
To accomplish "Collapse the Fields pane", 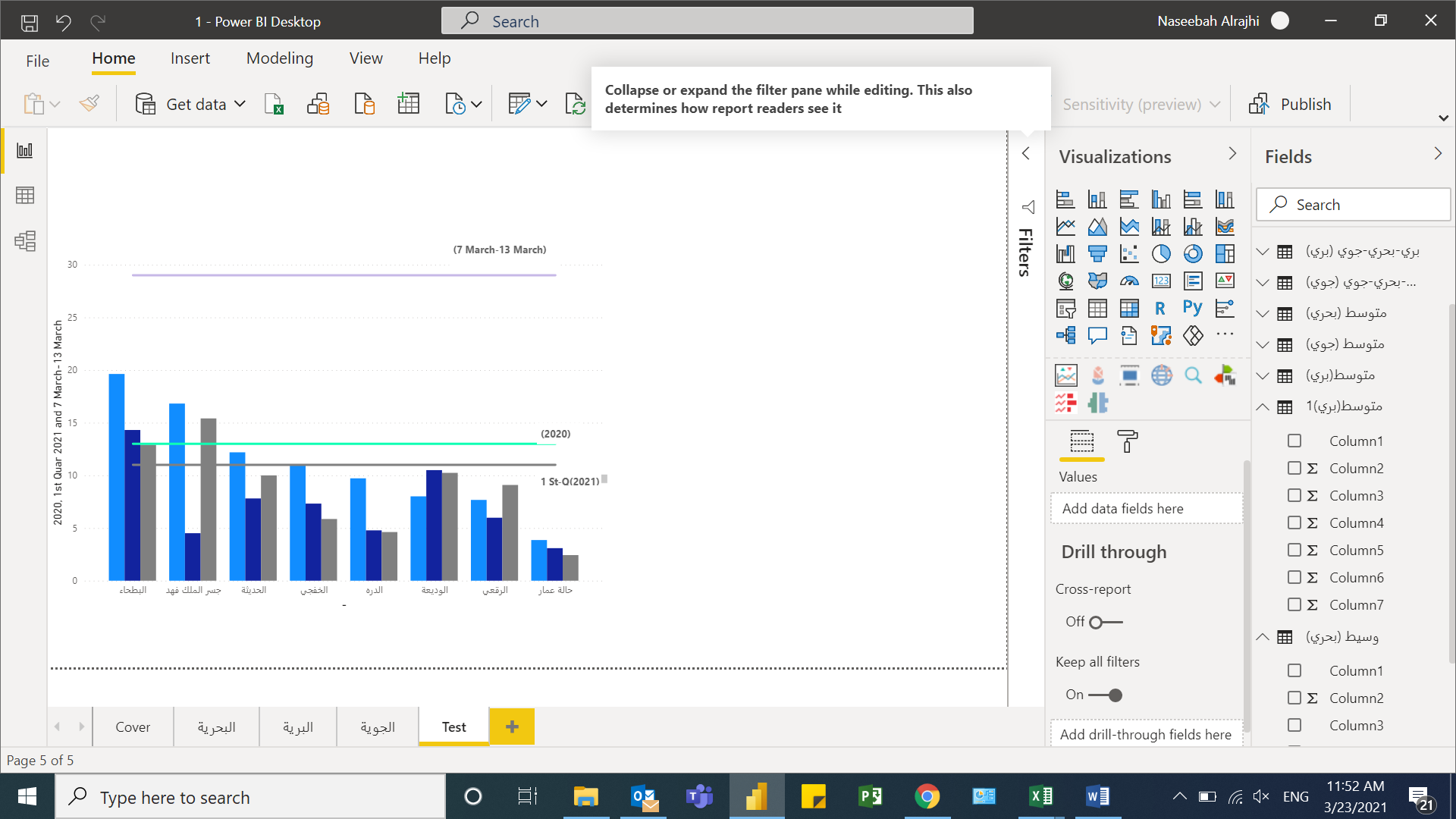I will pyautogui.click(x=1438, y=154).
